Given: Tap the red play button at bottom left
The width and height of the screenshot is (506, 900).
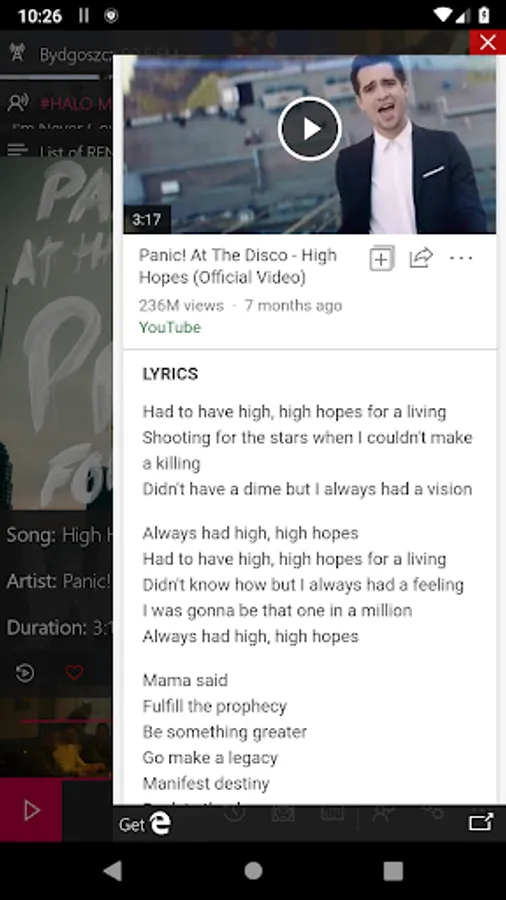Looking at the screenshot, I should pos(31,810).
